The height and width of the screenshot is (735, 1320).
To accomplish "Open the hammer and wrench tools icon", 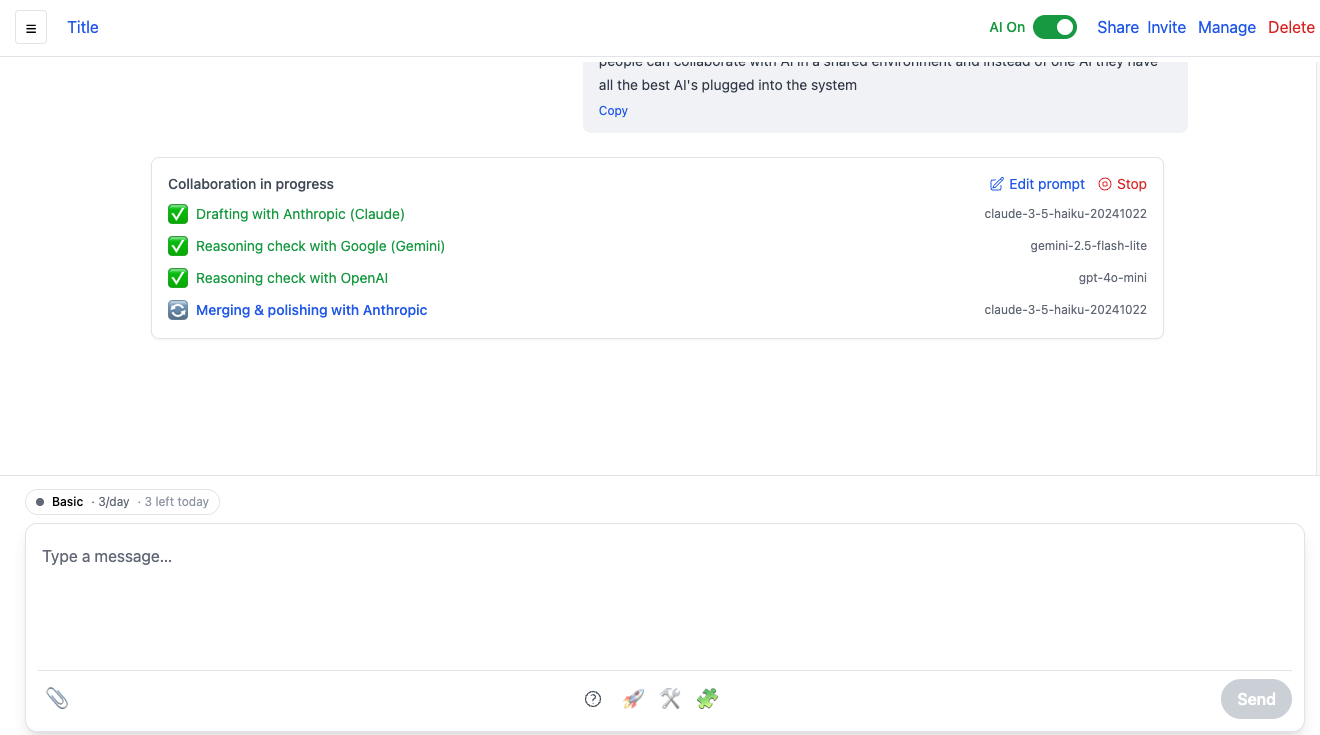I will [x=670, y=699].
